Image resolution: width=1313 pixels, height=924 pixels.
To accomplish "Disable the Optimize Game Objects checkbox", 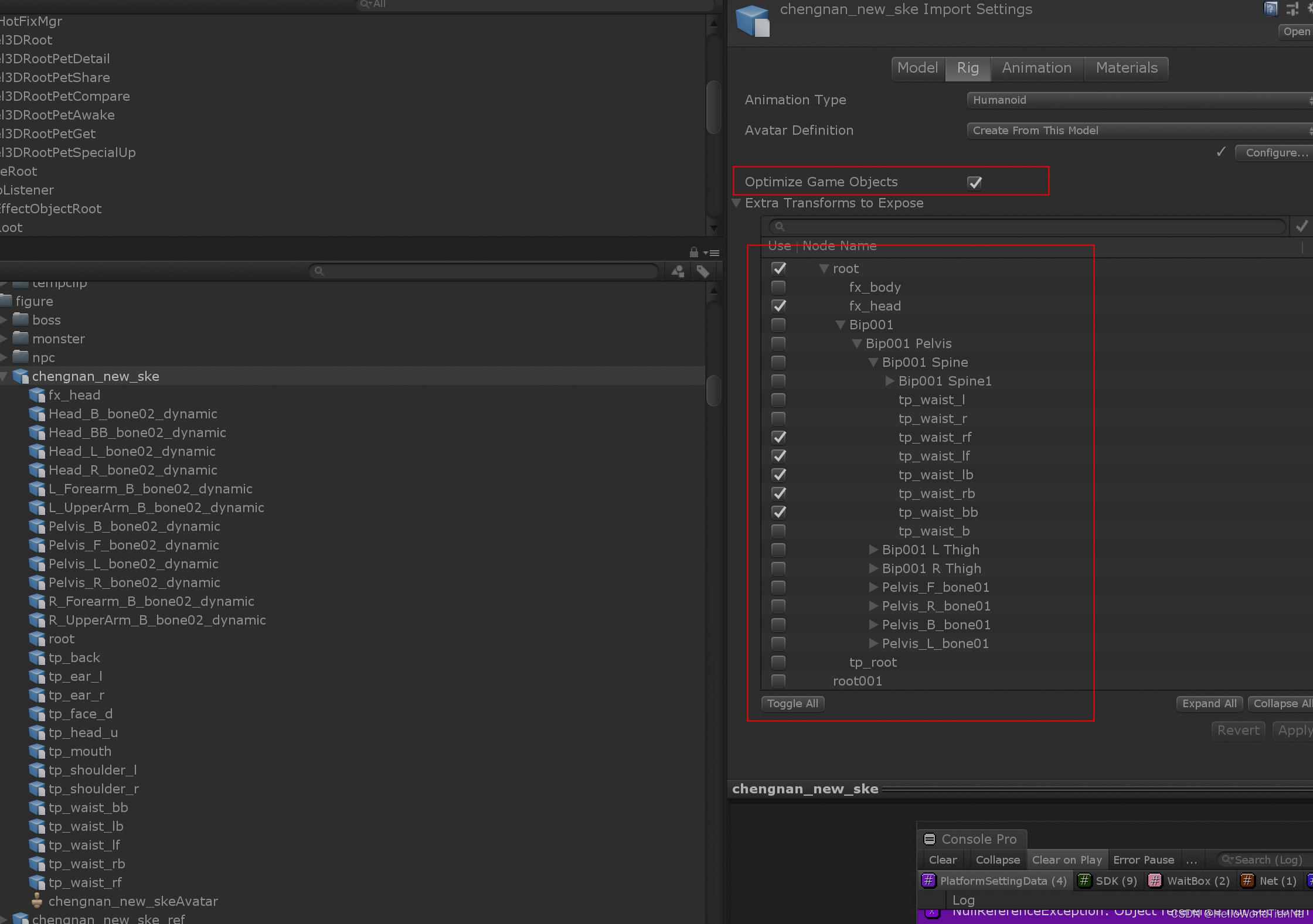I will coord(974,182).
